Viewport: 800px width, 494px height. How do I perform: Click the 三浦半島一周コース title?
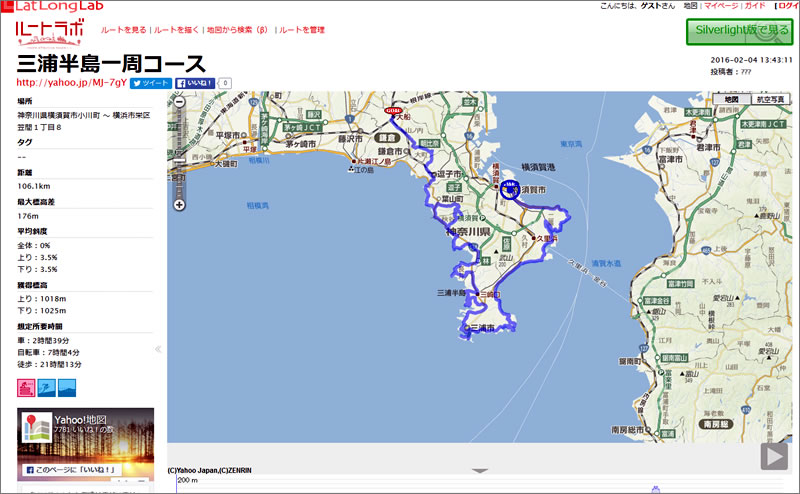111,64
